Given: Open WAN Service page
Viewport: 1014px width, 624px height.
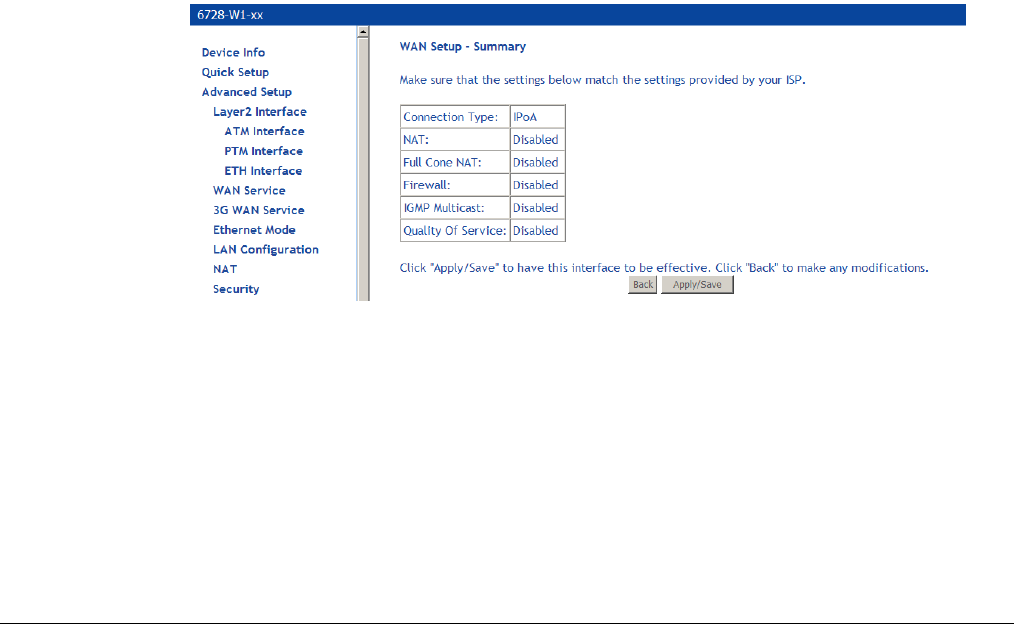Looking at the screenshot, I should (x=249, y=191).
